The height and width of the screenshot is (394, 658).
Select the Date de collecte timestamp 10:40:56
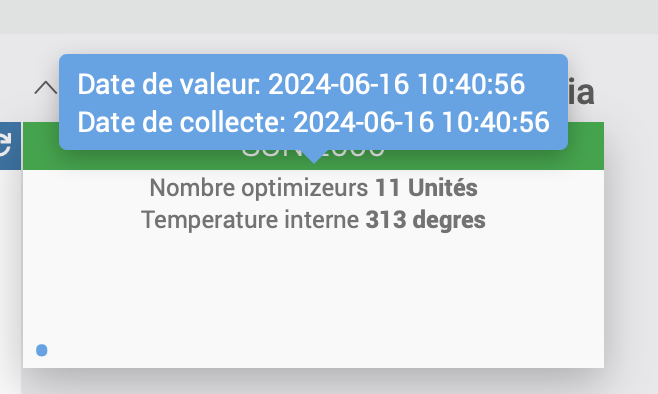tap(496, 122)
